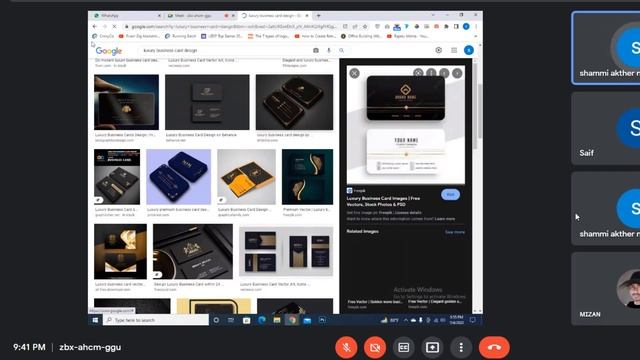Go back in the shared Chrome browser
The image size is (640, 360).
[95, 27]
